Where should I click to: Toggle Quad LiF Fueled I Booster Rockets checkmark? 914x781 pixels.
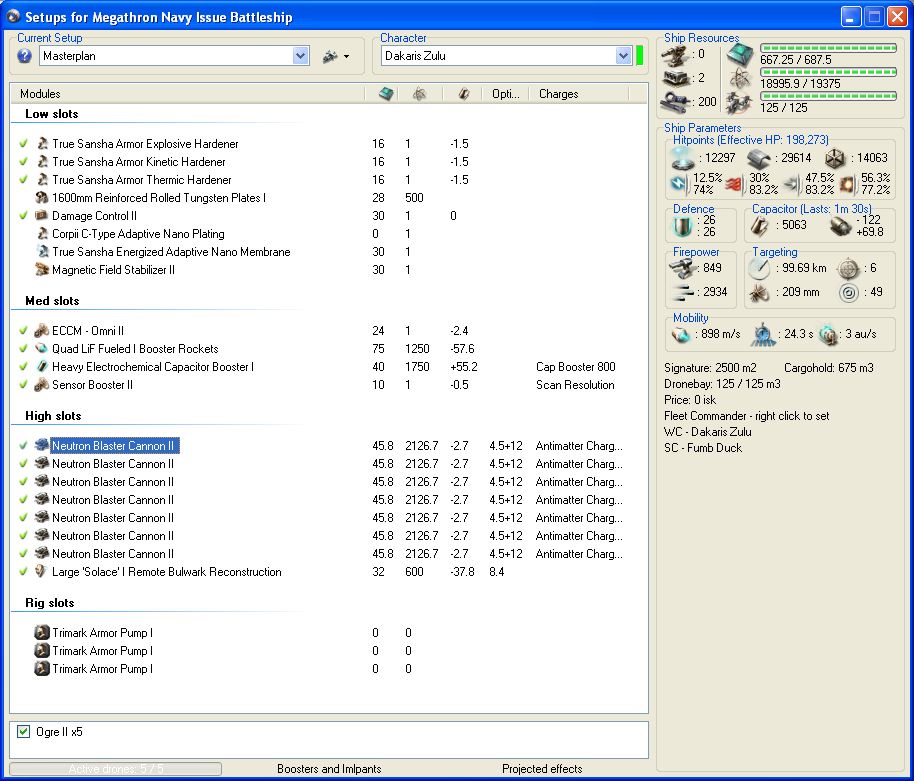coord(23,349)
